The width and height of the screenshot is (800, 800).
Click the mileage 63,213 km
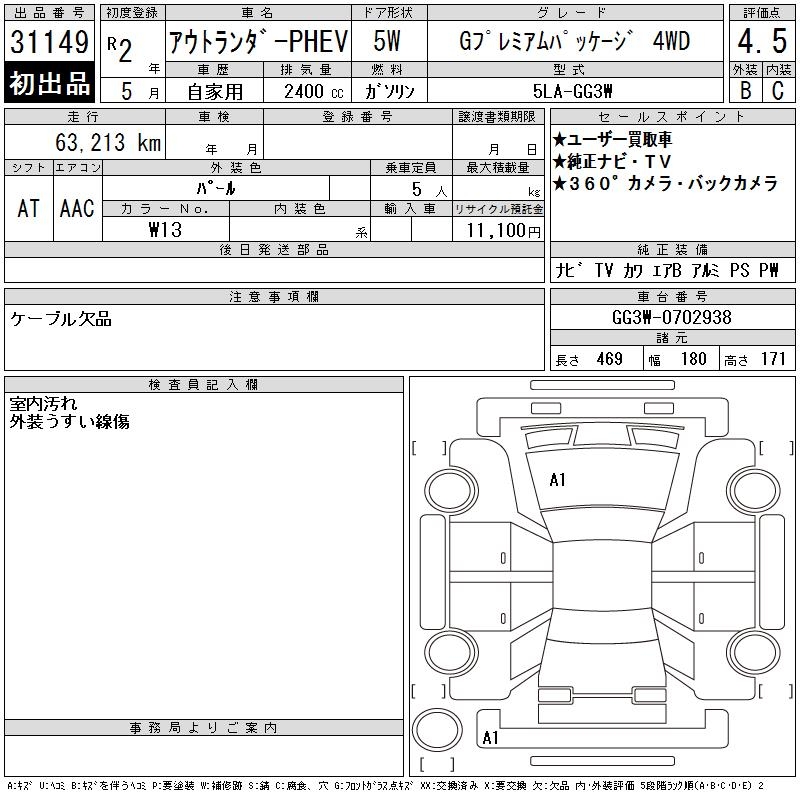tap(108, 142)
